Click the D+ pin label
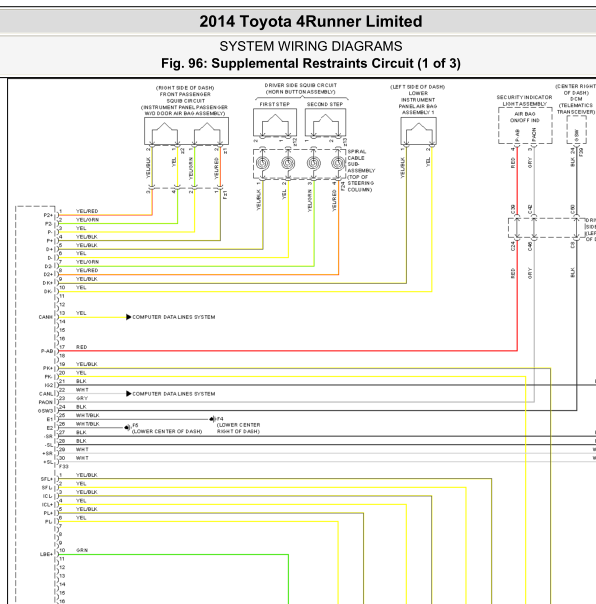 point(49,249)
